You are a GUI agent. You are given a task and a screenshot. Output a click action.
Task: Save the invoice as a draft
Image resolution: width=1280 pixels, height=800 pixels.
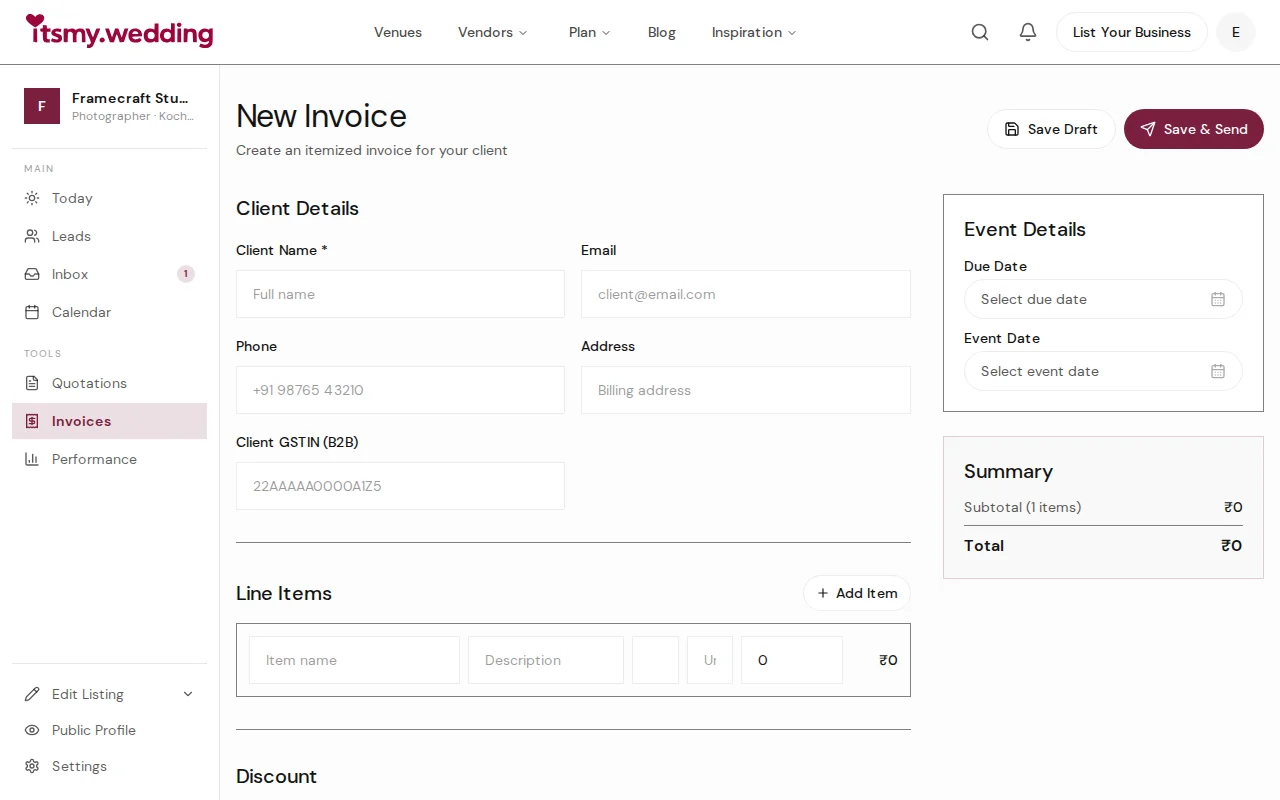tap(1051, 129)
